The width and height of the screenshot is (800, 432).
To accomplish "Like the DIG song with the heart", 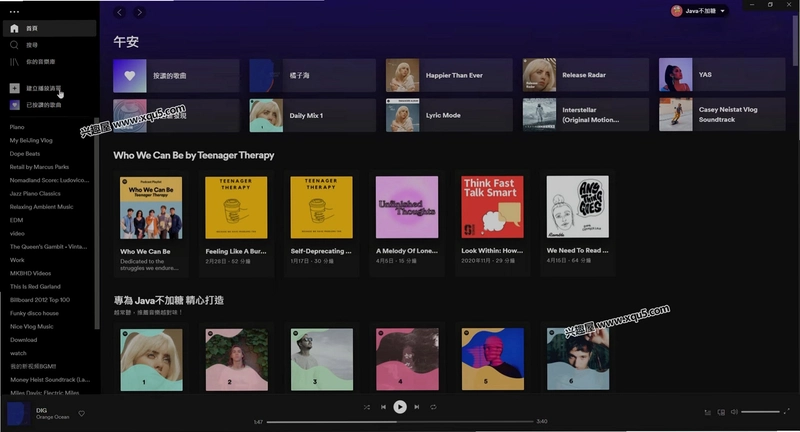I will (82, 414).
